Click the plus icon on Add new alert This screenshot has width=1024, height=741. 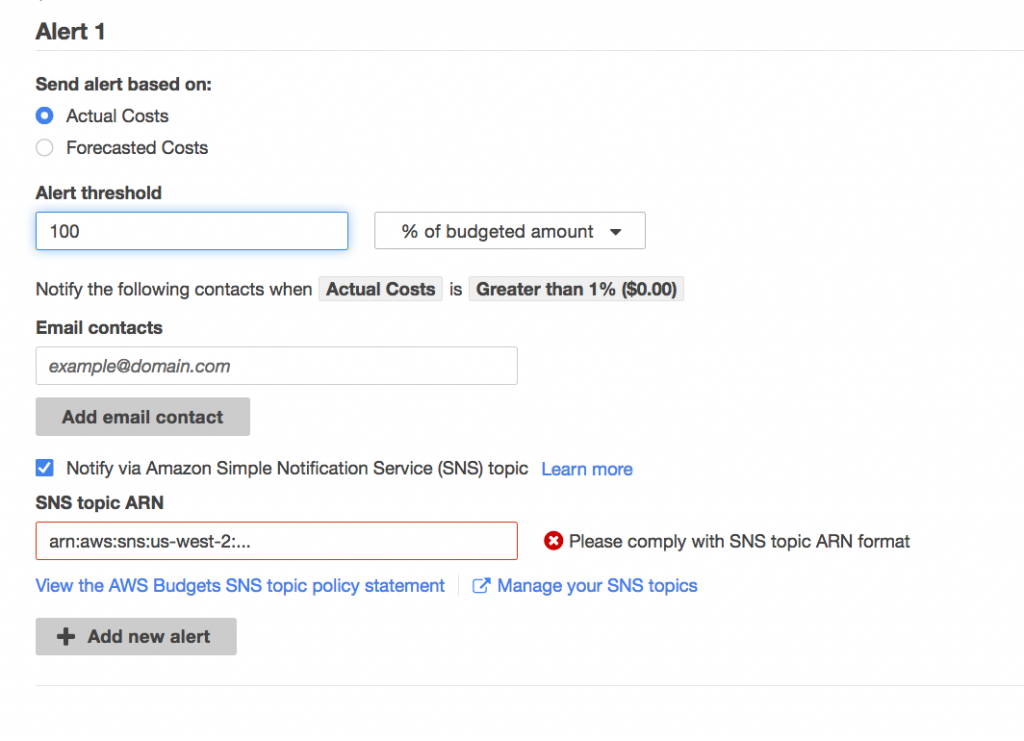67,636
